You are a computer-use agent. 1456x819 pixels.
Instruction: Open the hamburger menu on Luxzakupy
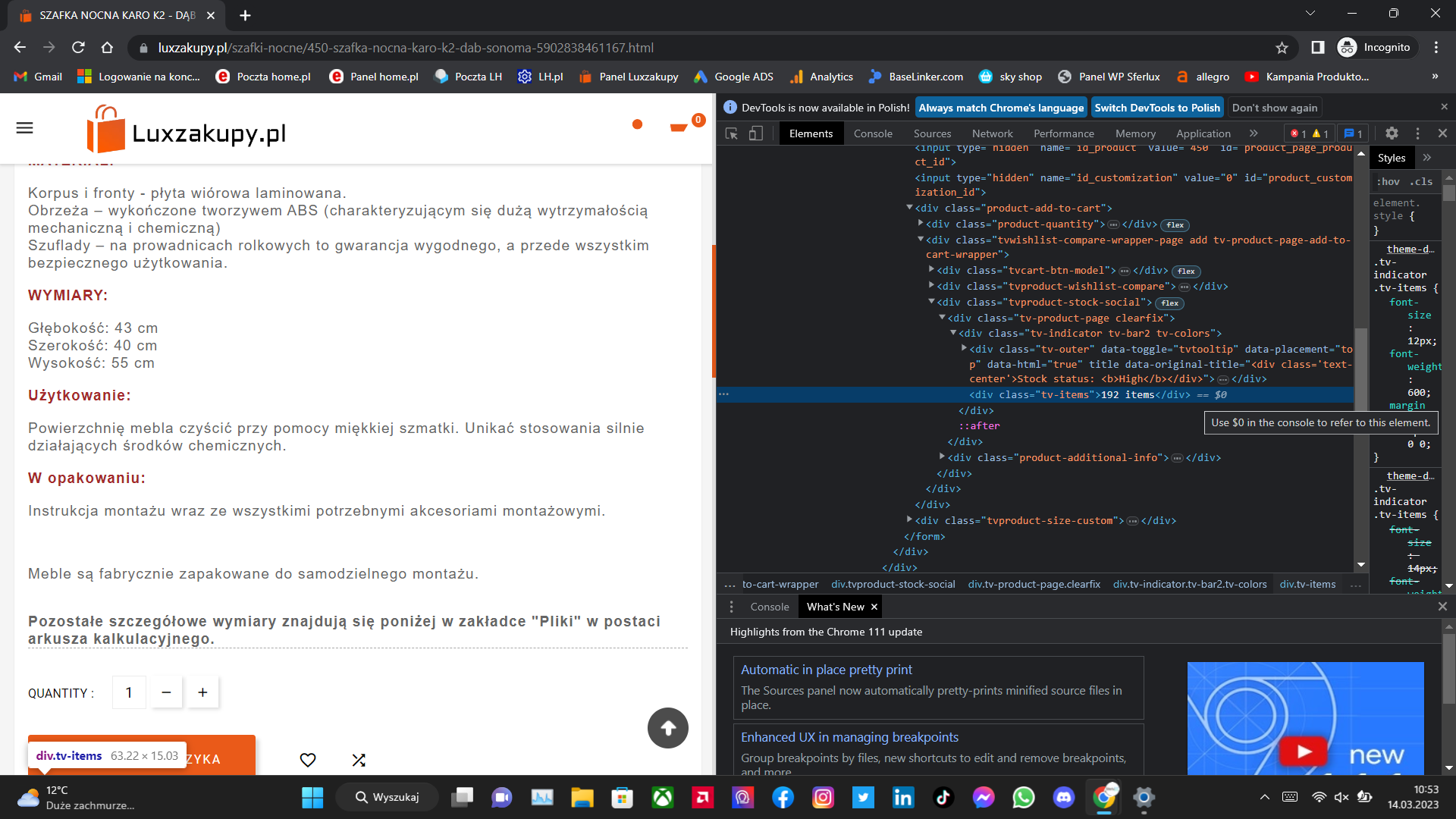point(25,127)
